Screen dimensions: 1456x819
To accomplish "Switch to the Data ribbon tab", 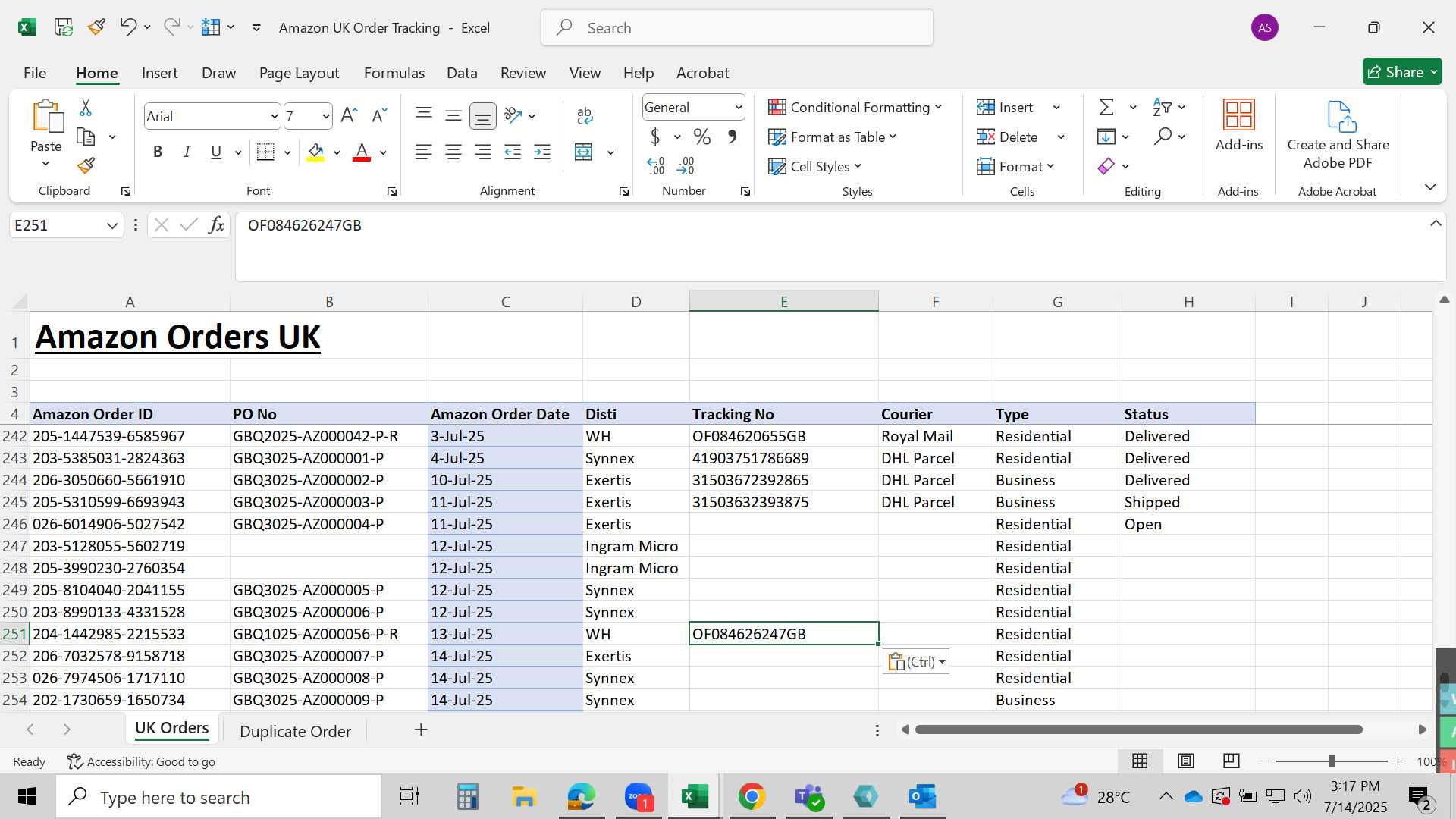I will click(x=462, y=73).
